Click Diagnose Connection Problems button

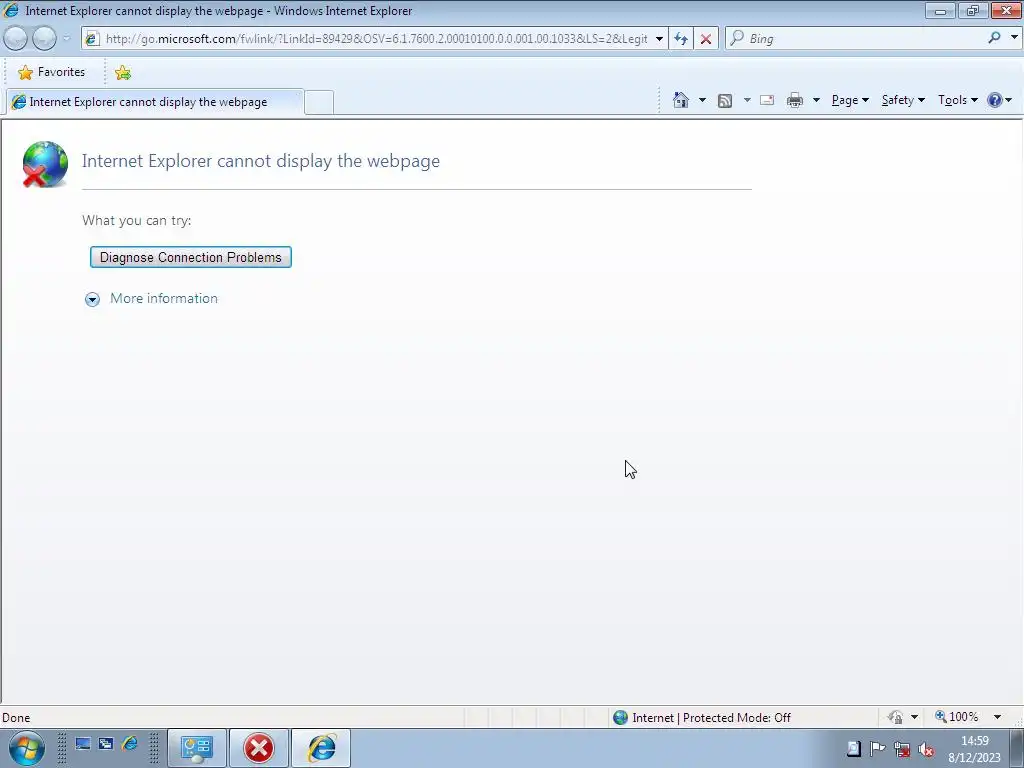point(191,257)
